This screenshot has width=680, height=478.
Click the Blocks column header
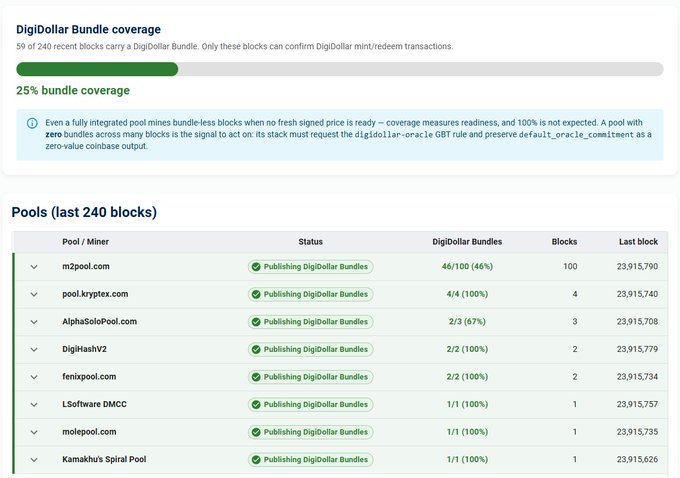[564, 242]
